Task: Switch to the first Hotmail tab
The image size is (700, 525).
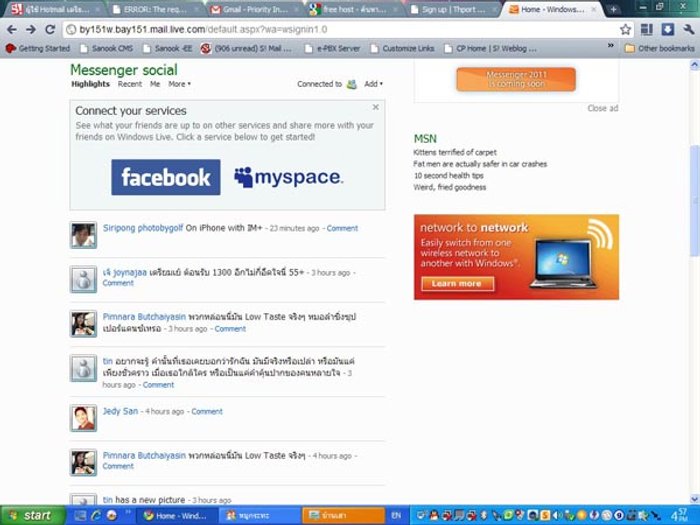Action: click(x=54, y=9)
